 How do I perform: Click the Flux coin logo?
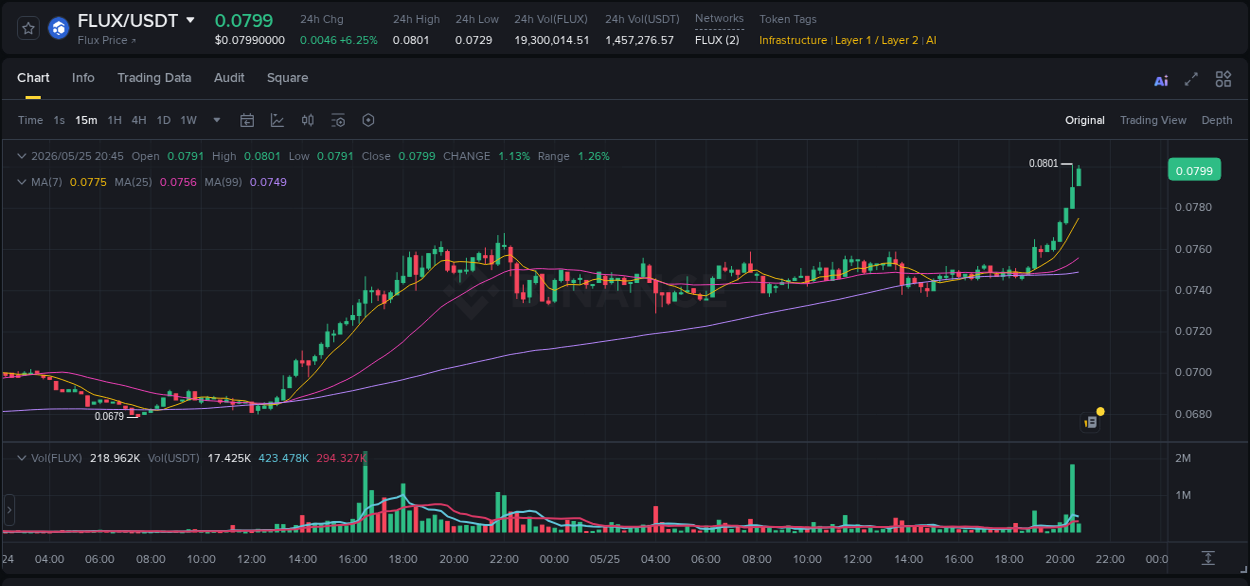click(x=59, y=28)
